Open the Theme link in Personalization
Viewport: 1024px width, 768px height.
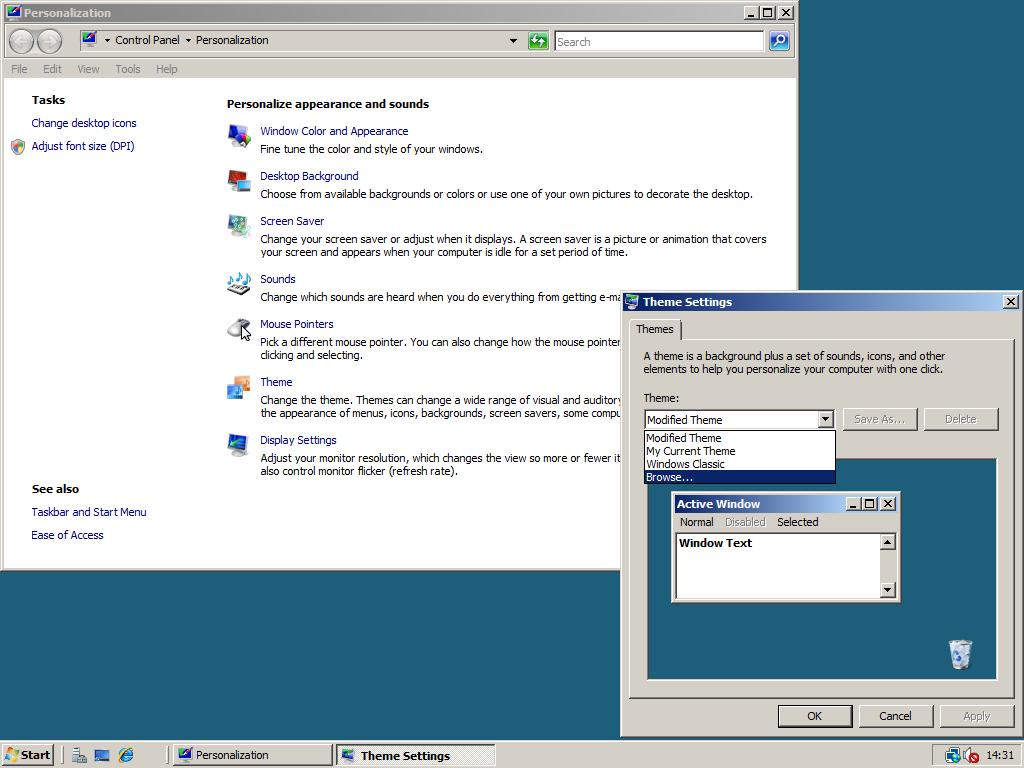tap(276, 383)
